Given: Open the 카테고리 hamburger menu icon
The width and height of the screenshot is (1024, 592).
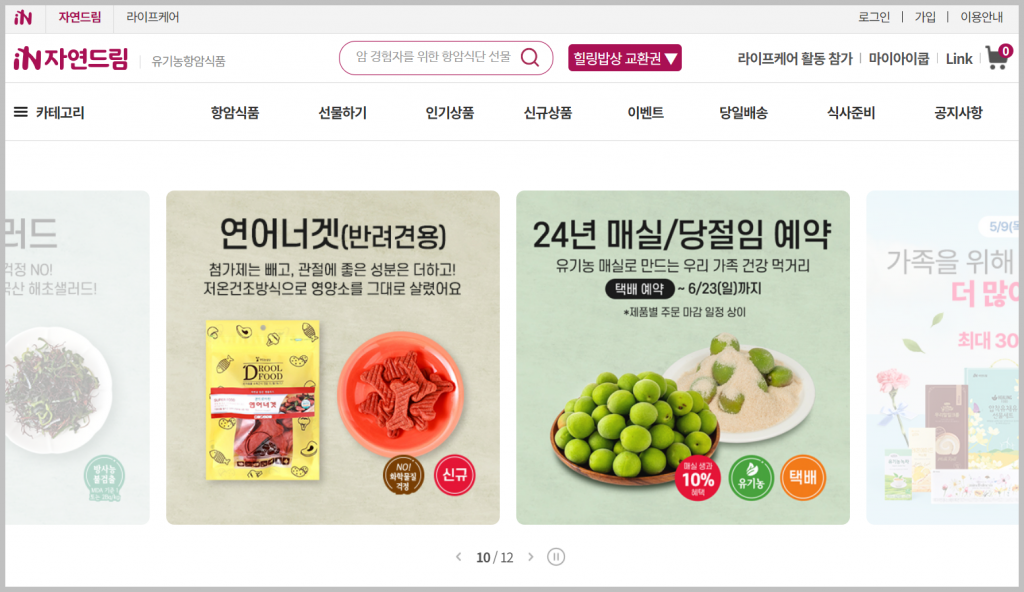Looking at the screenshot, I should click(x=21, y=112).
